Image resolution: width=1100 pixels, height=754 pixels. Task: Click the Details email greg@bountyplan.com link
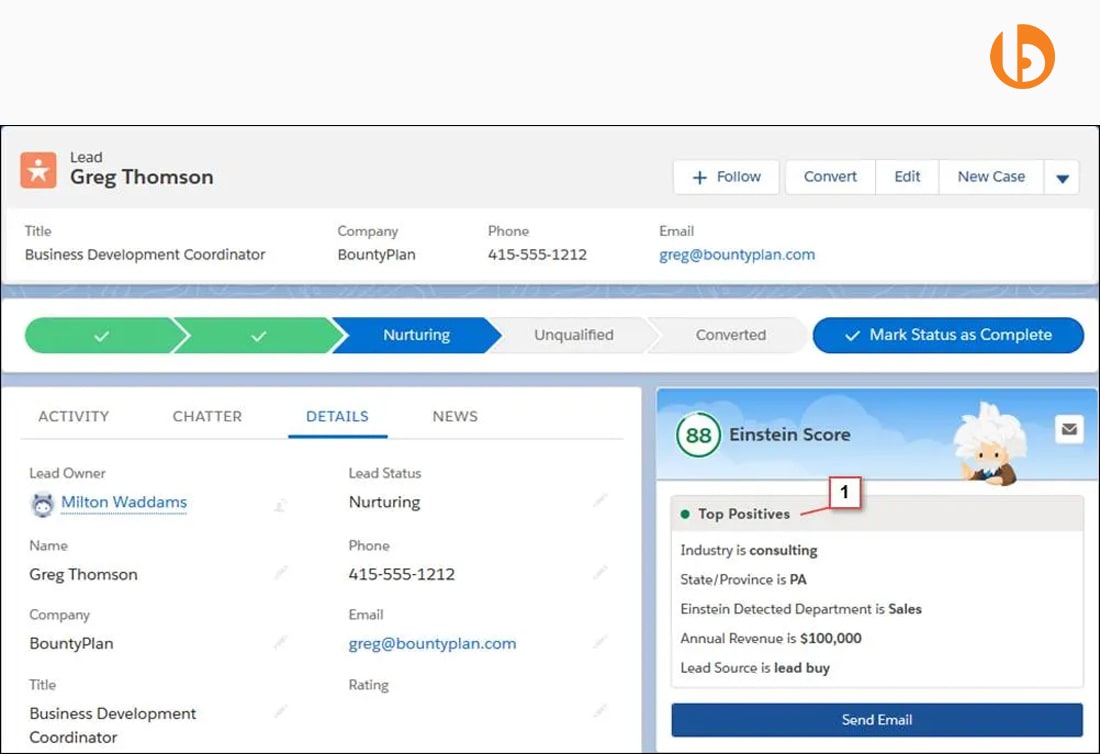point(432,643)
